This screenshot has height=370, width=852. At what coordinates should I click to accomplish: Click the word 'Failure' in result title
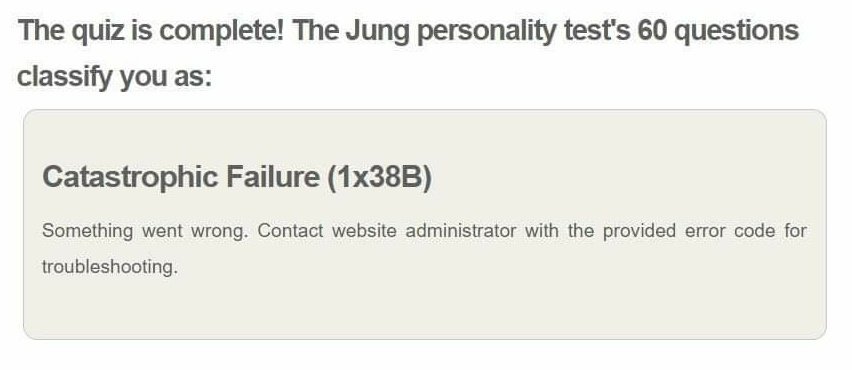pos(272,177)
